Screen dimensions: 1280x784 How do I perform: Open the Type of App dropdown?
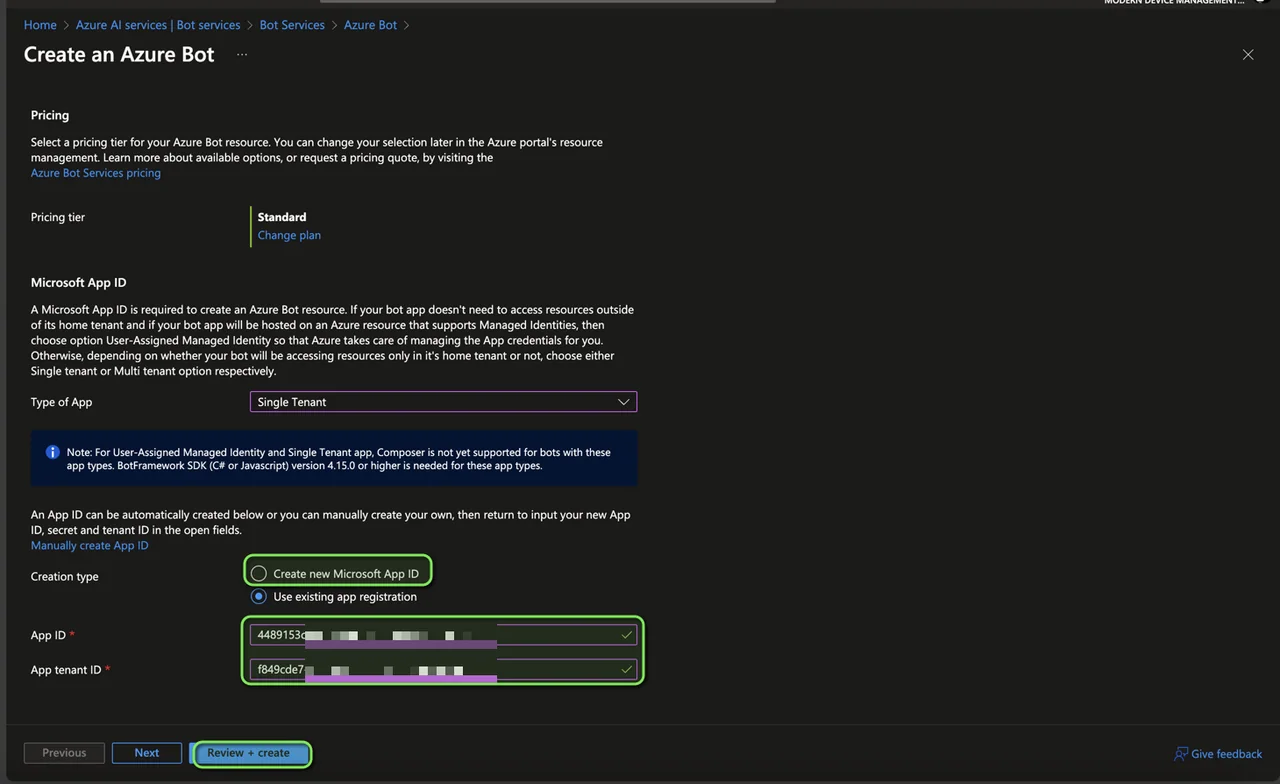pos(443,402)
